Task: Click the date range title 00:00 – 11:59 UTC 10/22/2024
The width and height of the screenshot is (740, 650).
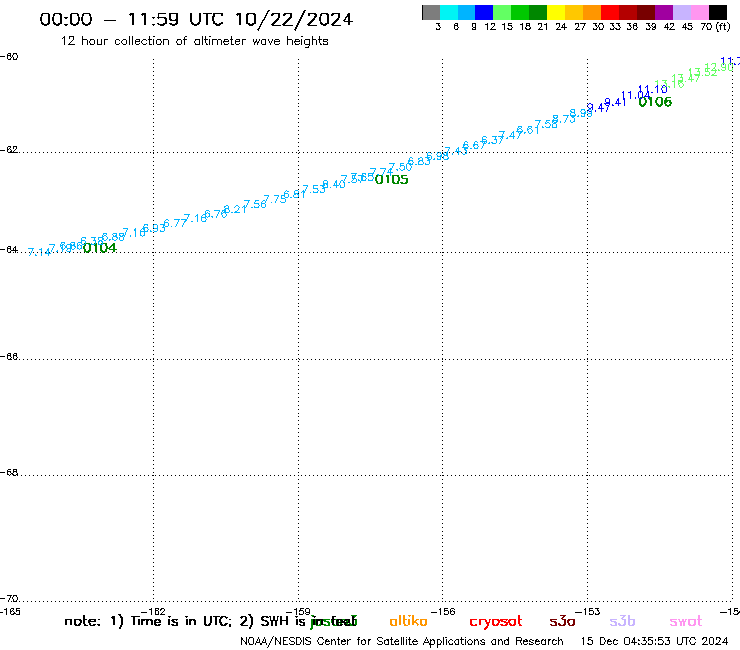Action: point(196,19)
